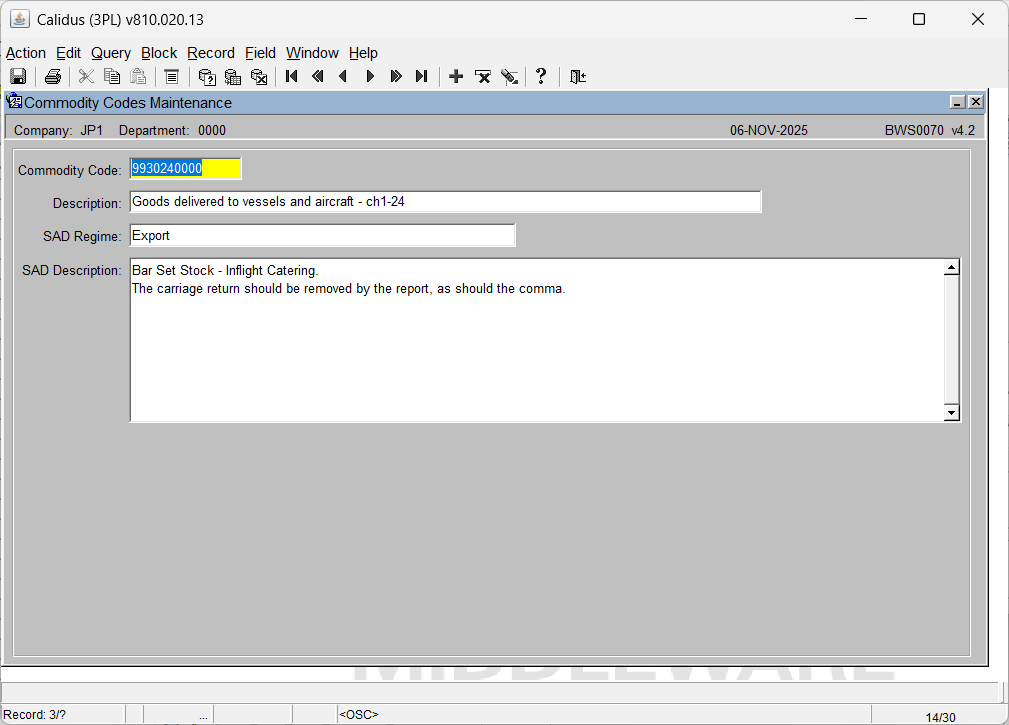Image resolution: width=1009 pixels, height=725 pixels.
Task: Click the Execute Query toolbar icon
Action: click(233, 77)
